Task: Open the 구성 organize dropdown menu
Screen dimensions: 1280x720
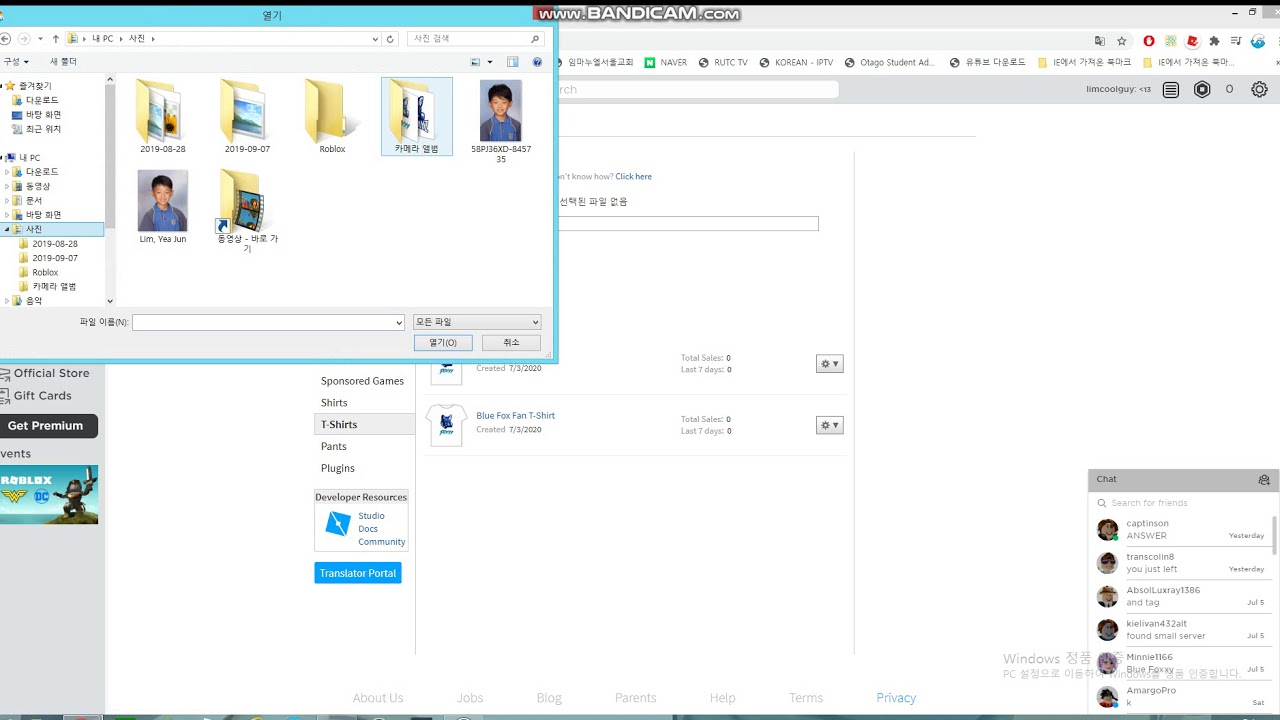Action: pyautogui.click(x=15, y=62)
